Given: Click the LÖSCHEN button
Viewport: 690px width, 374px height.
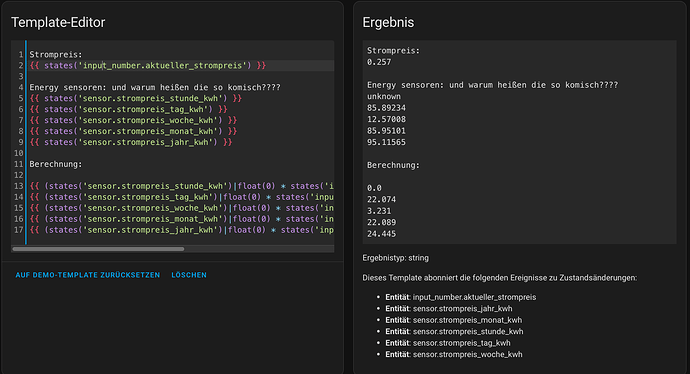Looking at the screenshot, I should click(189, 275).
